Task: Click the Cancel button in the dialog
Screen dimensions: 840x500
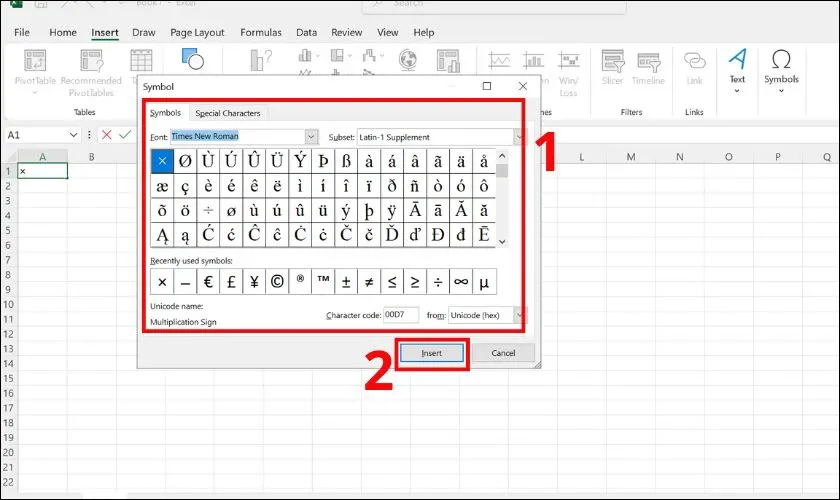Action: 503,353
